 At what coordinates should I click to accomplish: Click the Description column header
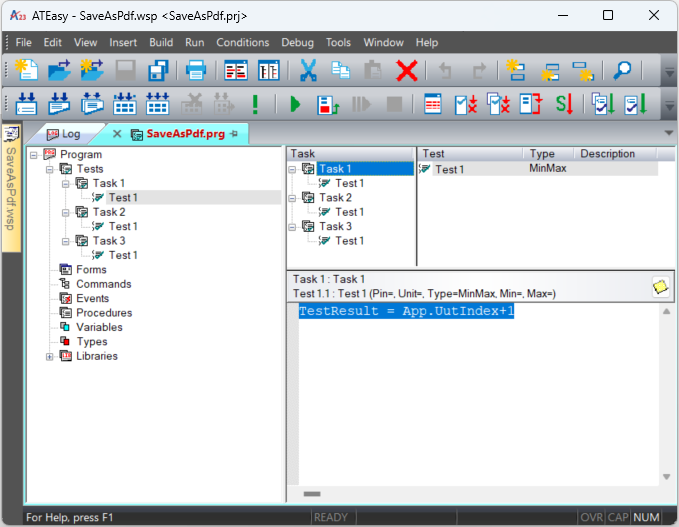(607, 154)
